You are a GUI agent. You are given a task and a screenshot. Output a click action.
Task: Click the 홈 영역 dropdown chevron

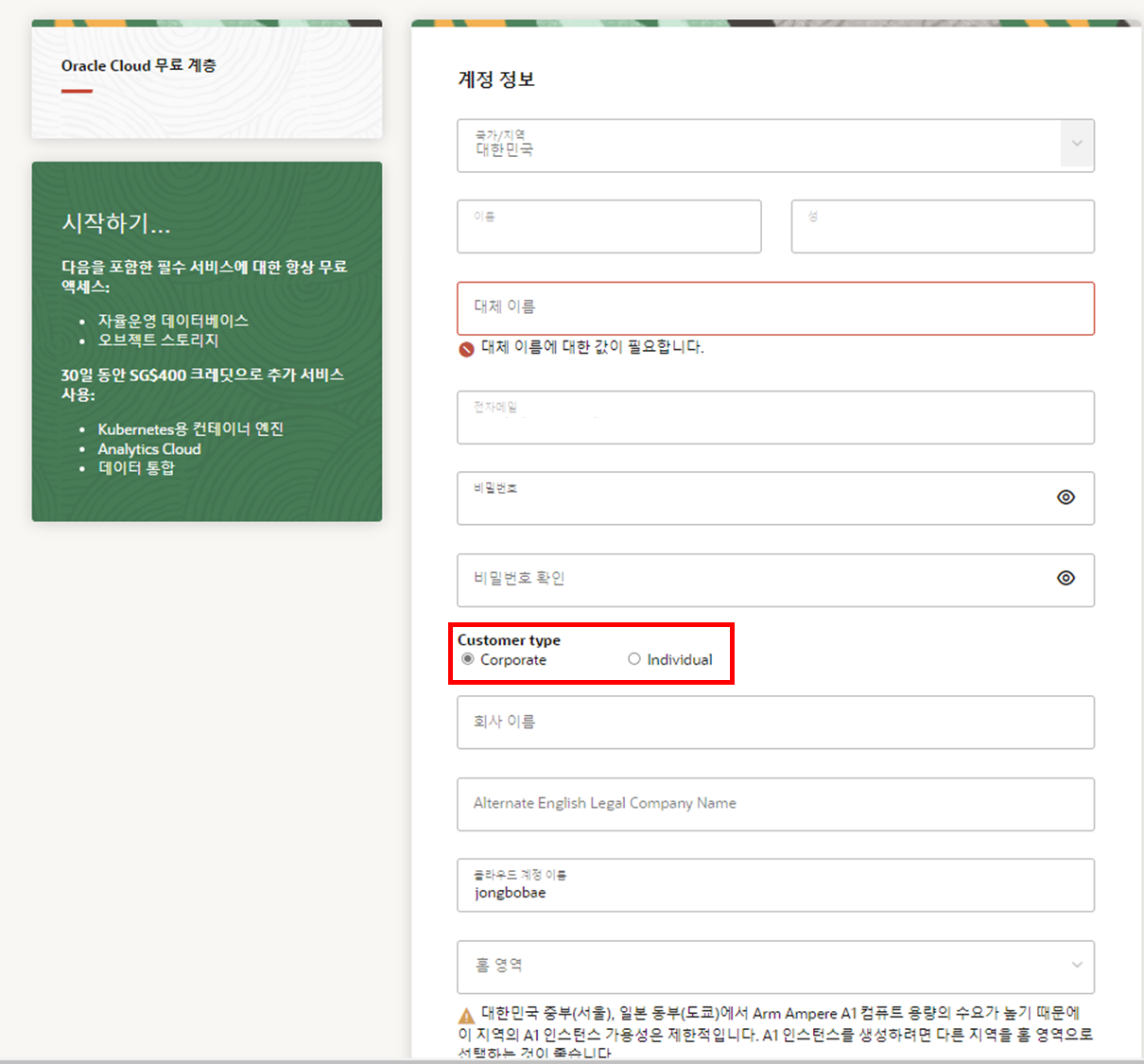pyautogui.click(x=1077, y=966)
